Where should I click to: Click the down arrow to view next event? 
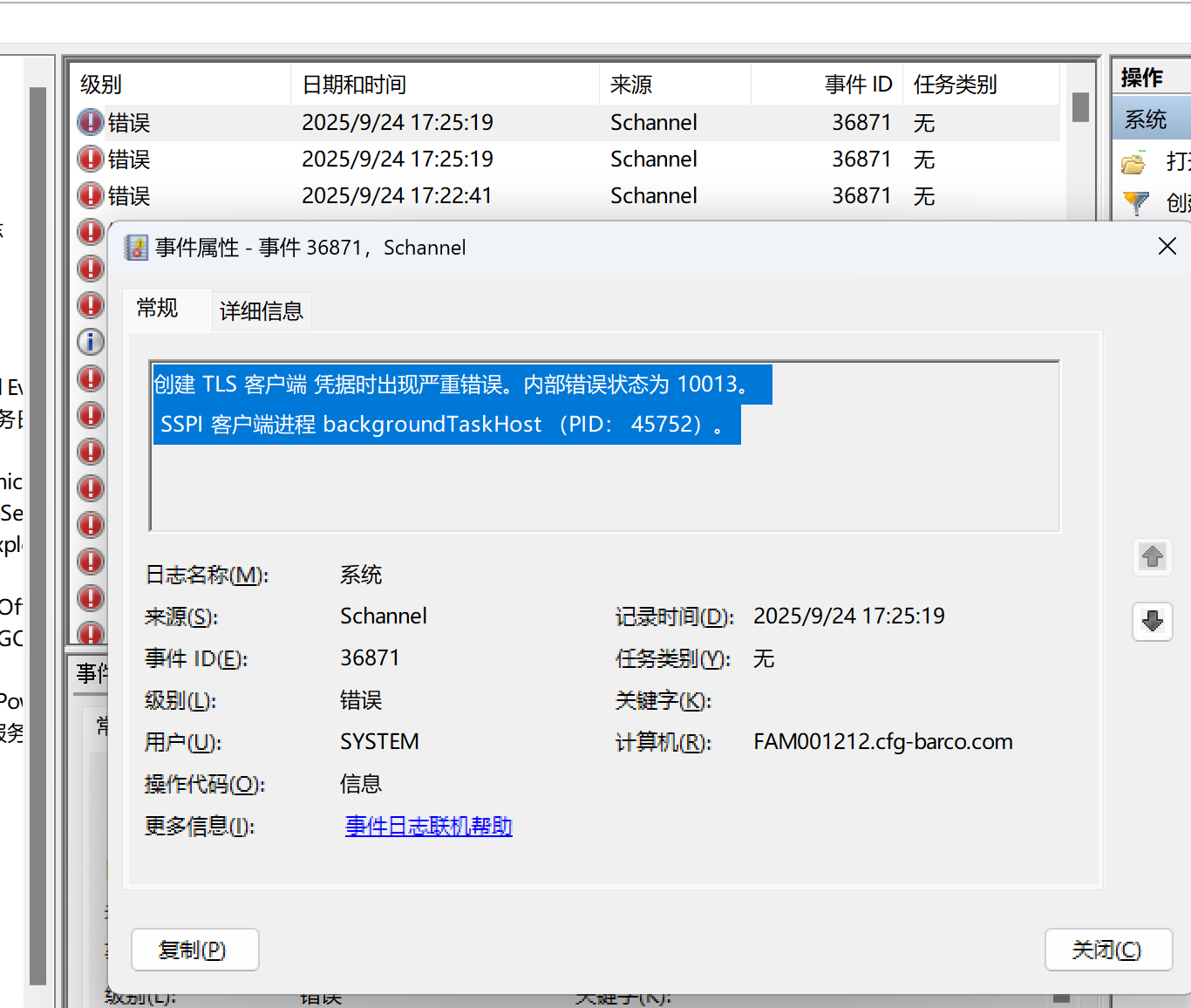1152,621
